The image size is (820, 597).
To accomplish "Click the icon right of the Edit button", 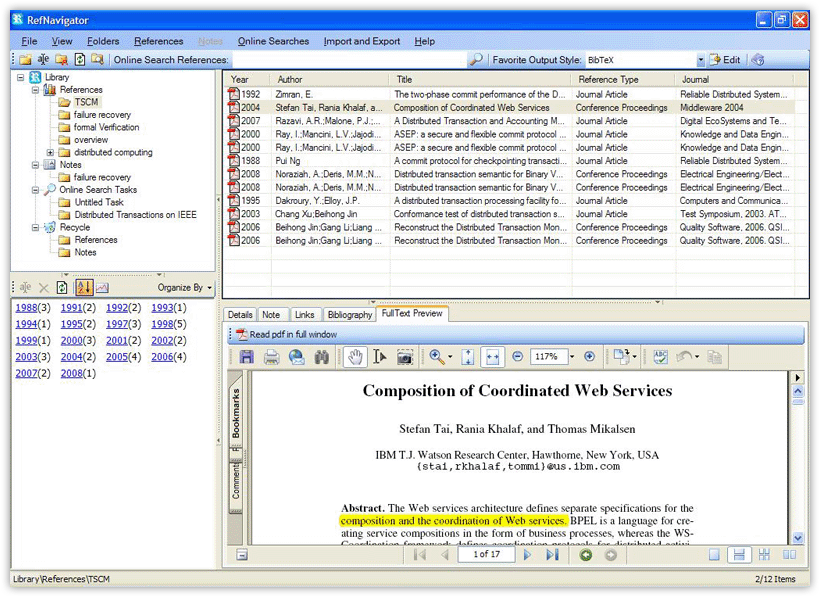I will tap(758, 60).
